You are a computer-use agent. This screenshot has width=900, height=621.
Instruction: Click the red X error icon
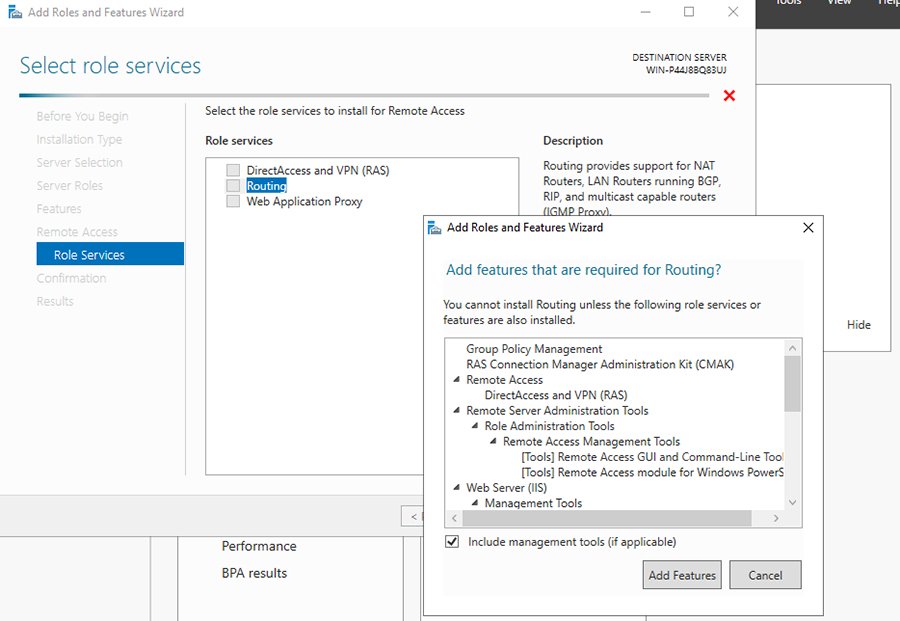tap(729, 95)
